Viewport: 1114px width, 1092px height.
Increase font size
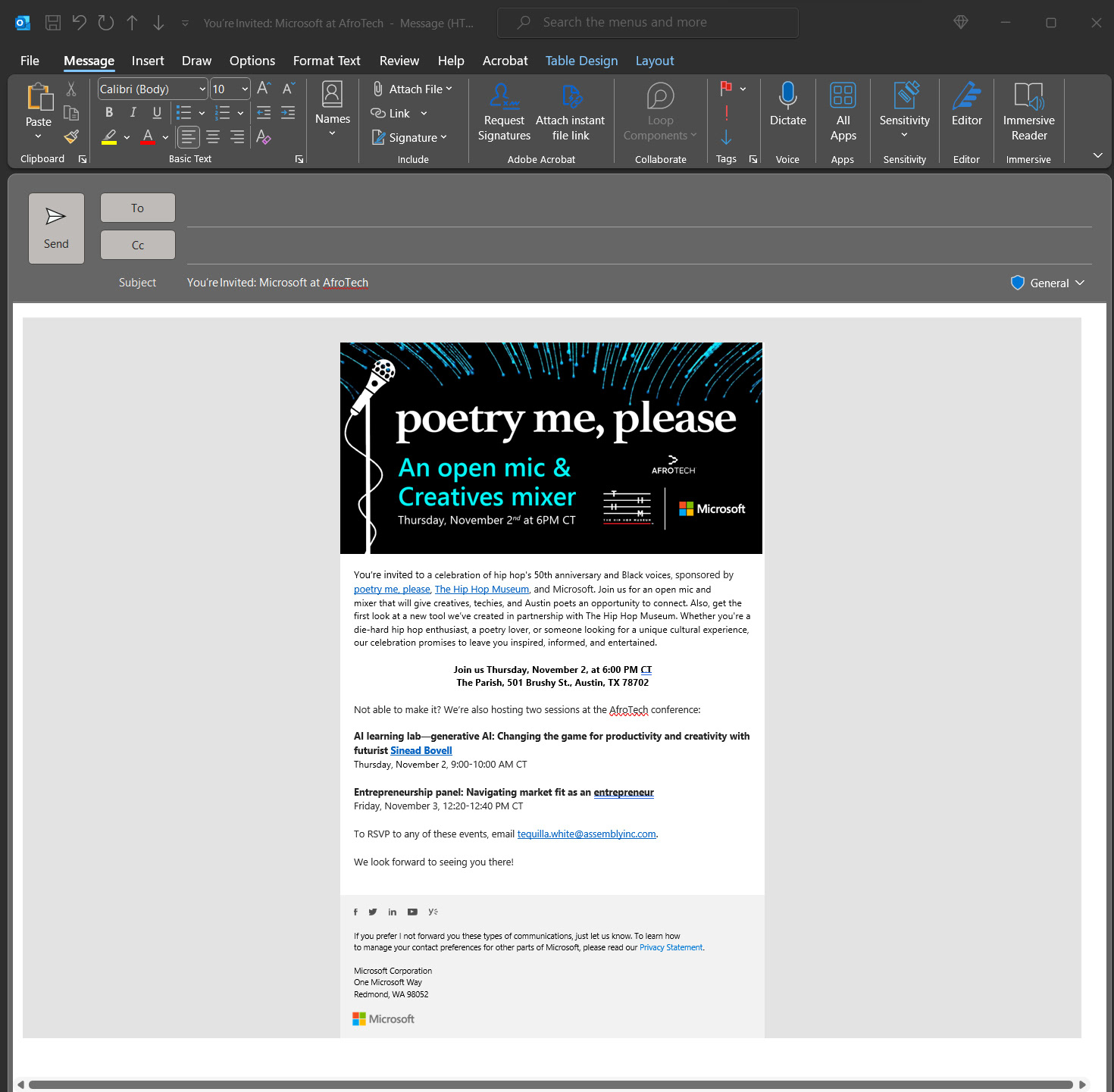click(x=264, y=89)
